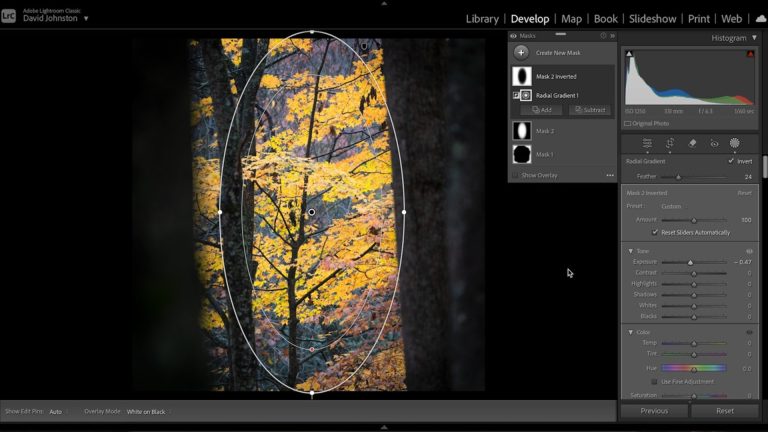Viewport: 768px width, 432px height.
Task: Collapse the Tone section triangle
Action: pyautogui.click(x=630, y=251)
